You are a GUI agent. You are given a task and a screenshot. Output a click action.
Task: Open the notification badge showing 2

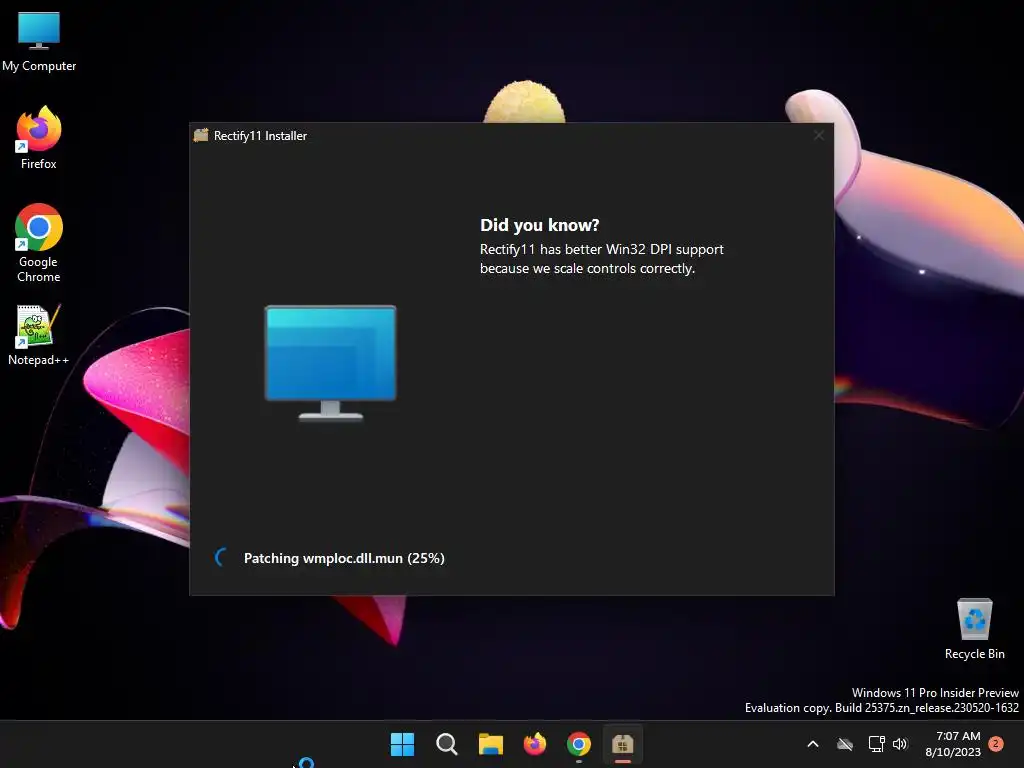(996, 744)
